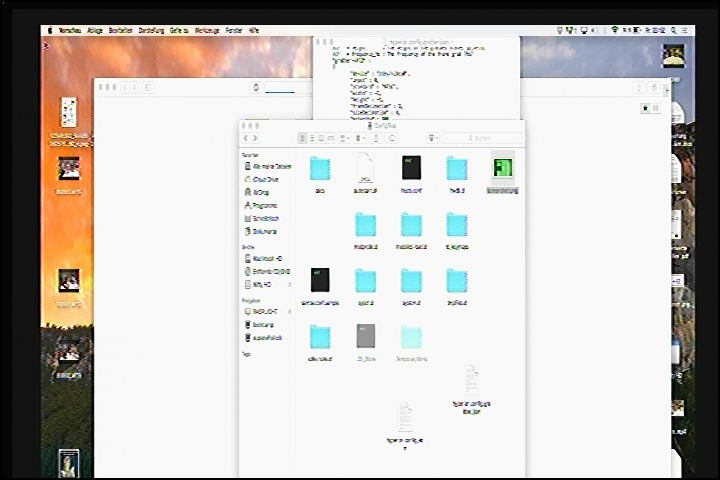Open the action gear dropdown menu

pos(363,138)
